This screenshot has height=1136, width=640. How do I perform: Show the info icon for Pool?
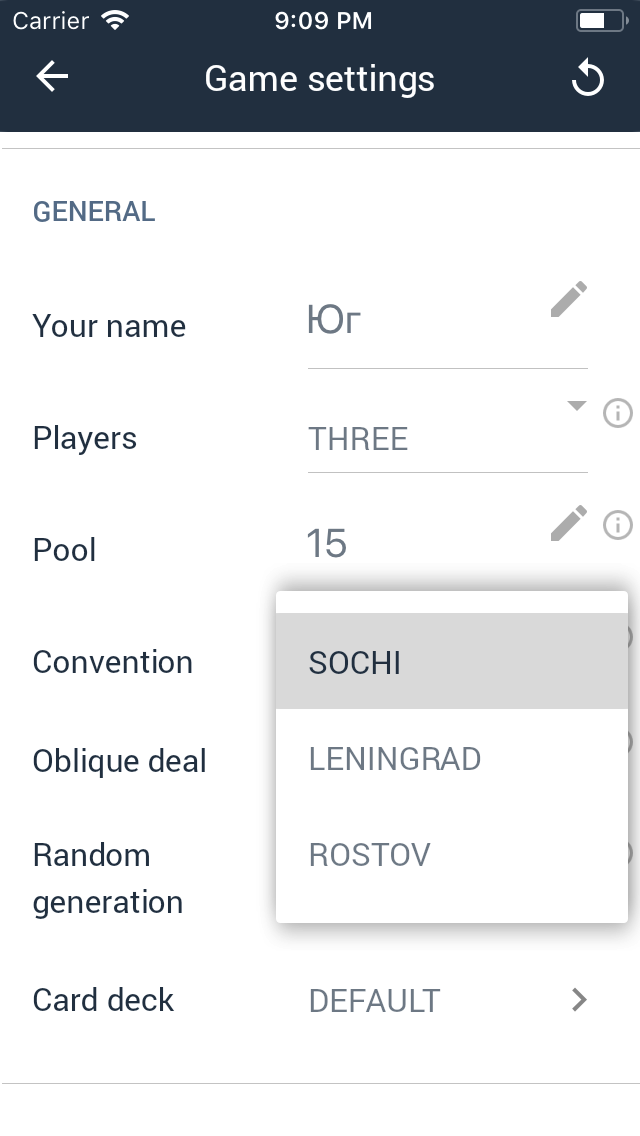tap(618, 524)
